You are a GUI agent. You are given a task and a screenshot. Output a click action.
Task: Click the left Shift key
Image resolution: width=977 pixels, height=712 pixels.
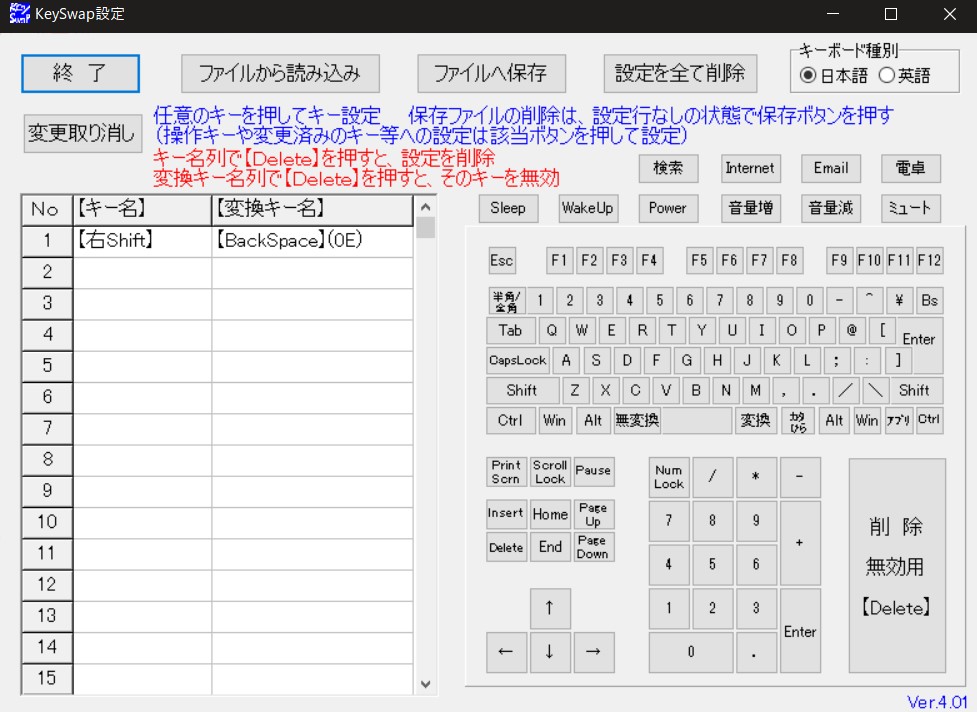click(522, 391)
